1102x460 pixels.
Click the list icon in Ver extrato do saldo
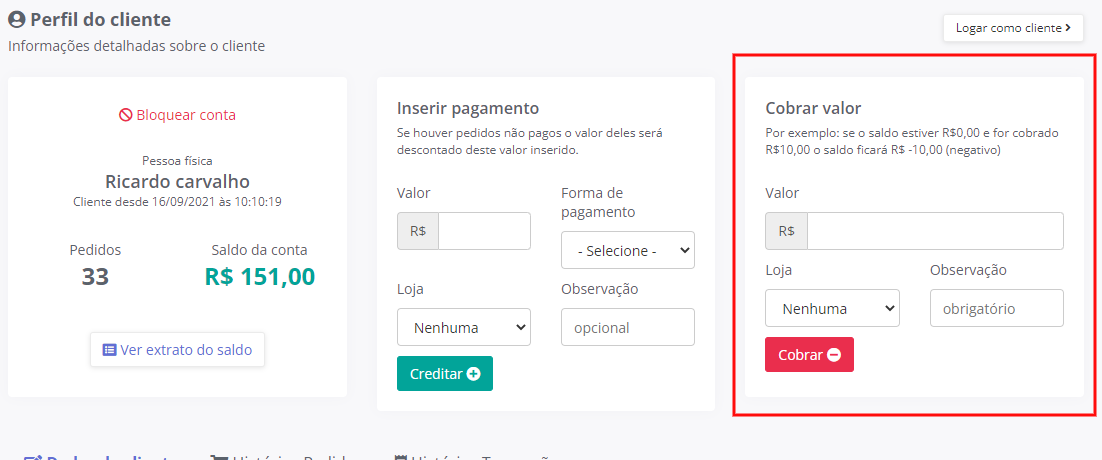click(x=110, y=350)
